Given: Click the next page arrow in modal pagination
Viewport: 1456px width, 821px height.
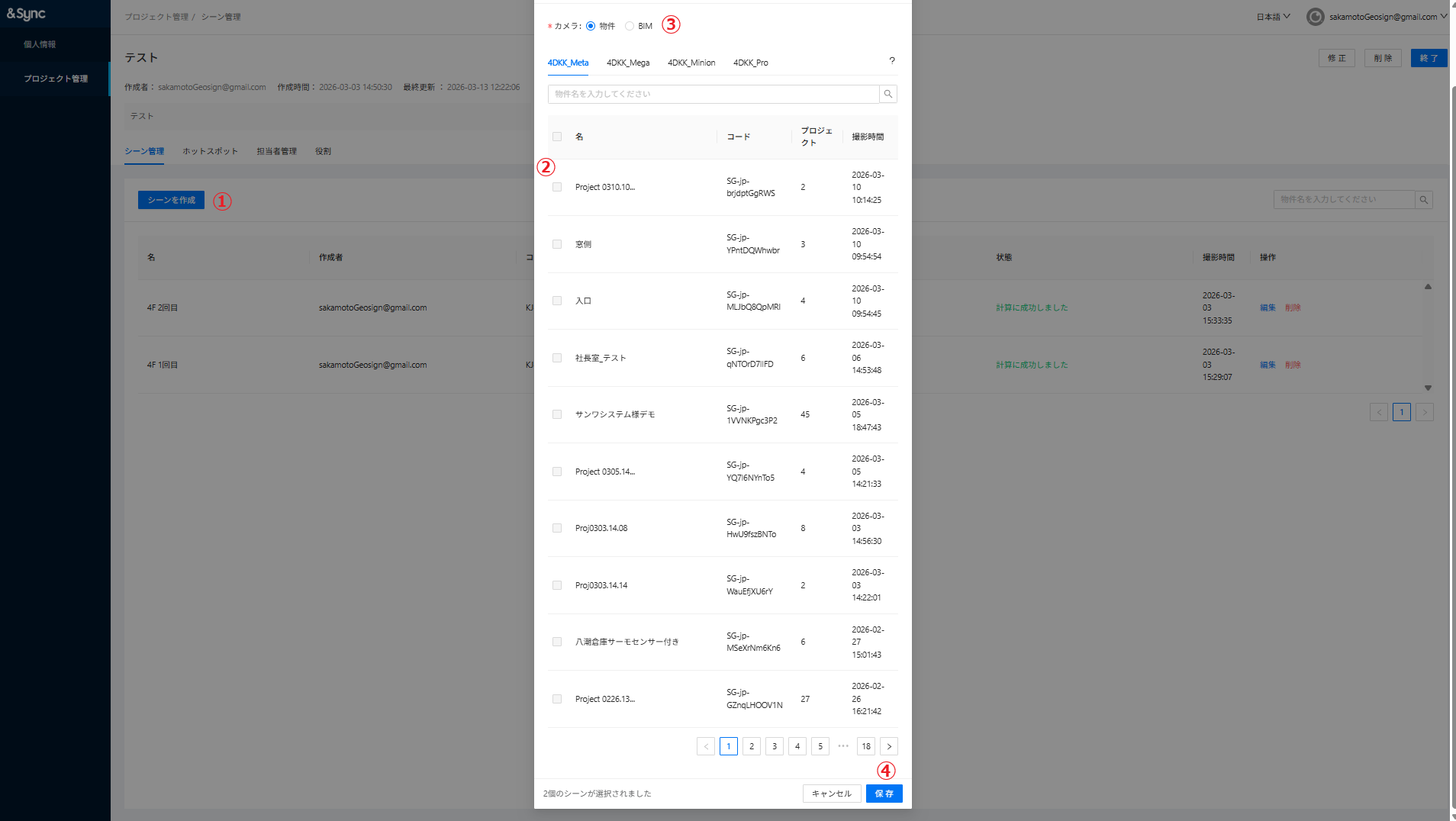Looking at the screenshot, I should pyautogui.click(x=888, y=746).
